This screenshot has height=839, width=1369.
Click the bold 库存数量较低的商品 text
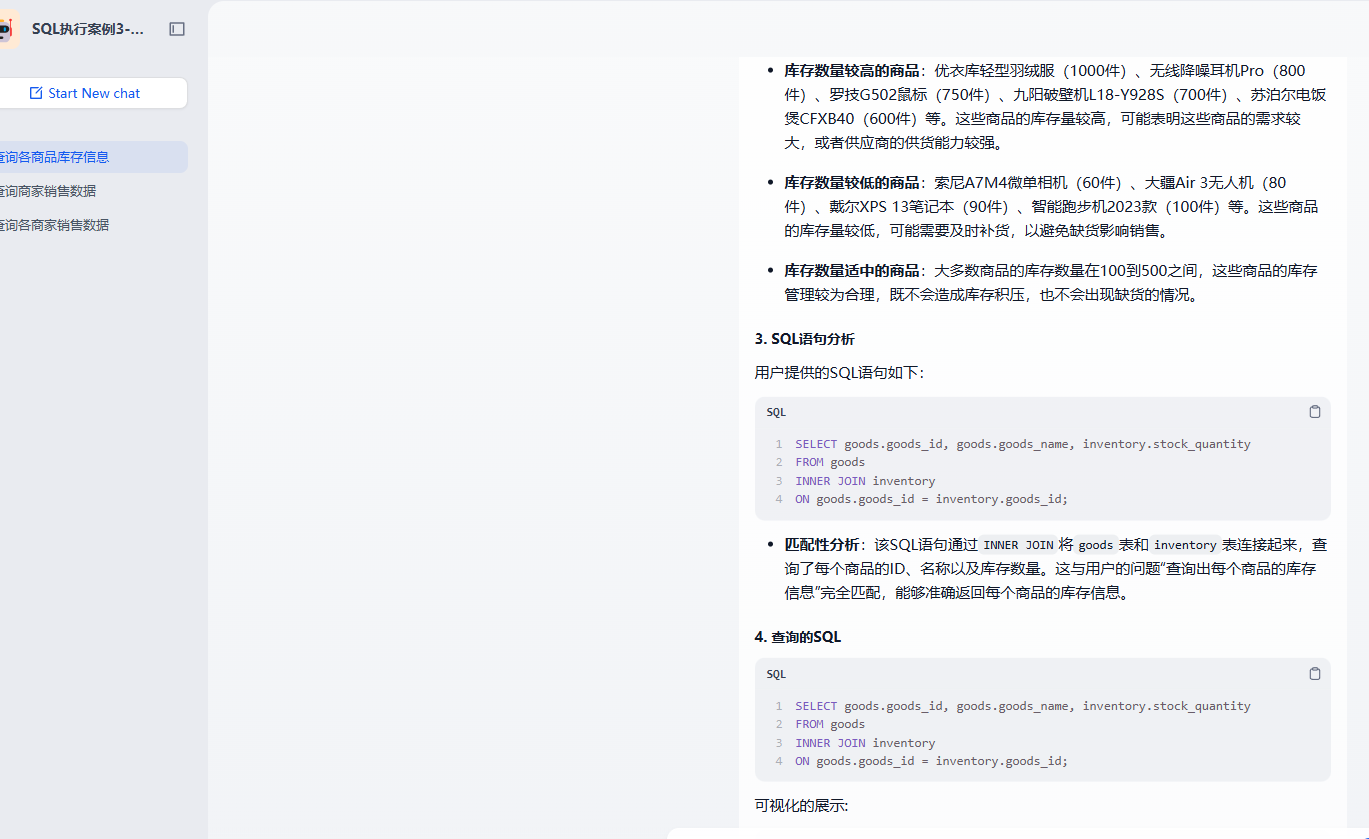tap(851, 183)
